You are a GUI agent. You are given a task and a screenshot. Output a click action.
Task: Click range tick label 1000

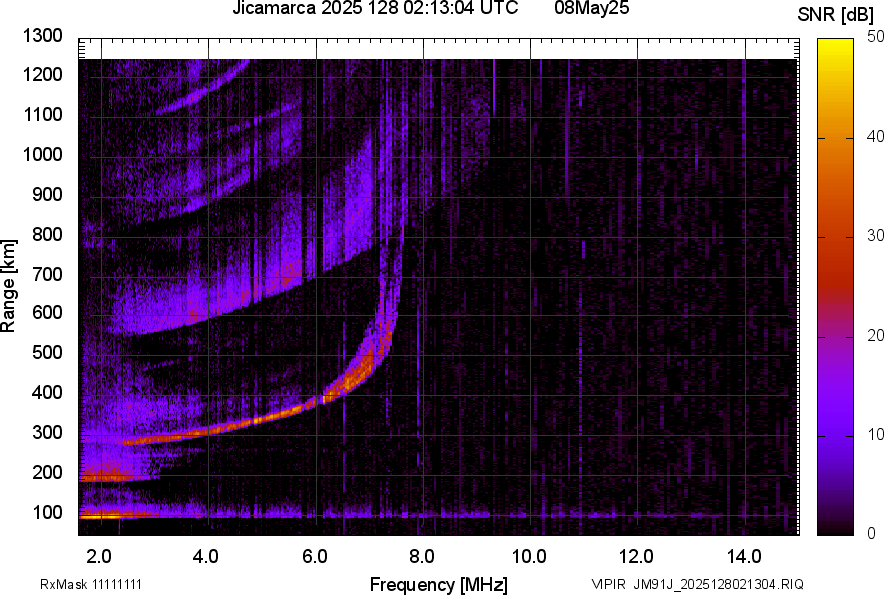click(42, 154)
